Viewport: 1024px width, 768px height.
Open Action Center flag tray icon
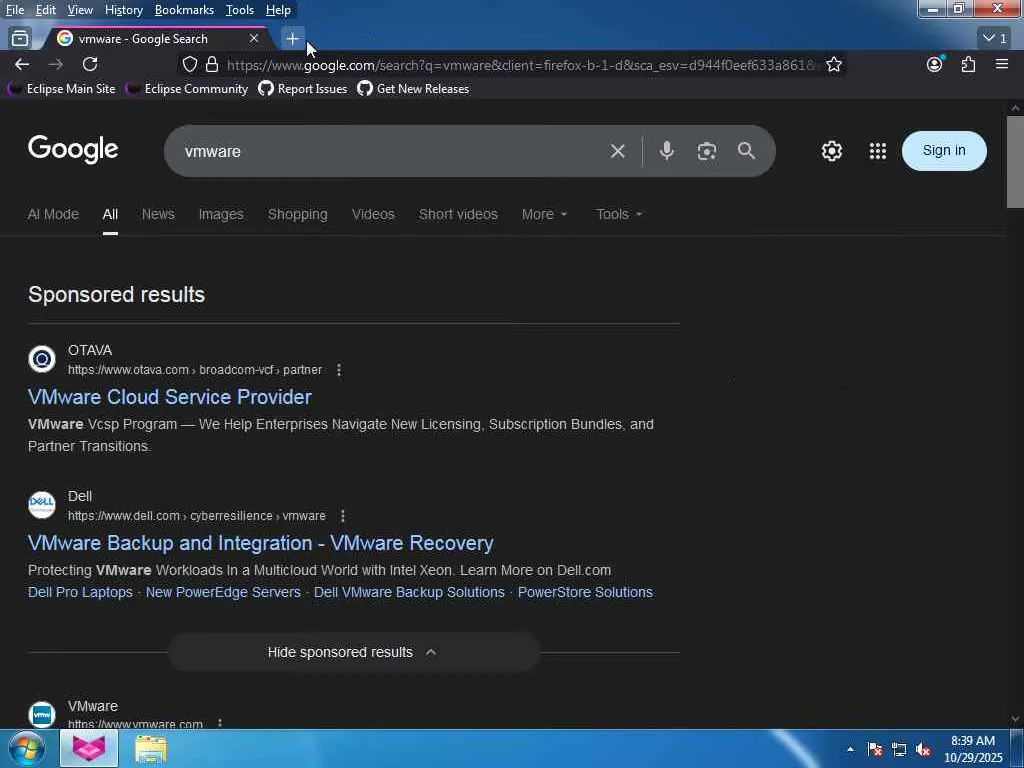[x=874, y=749]
